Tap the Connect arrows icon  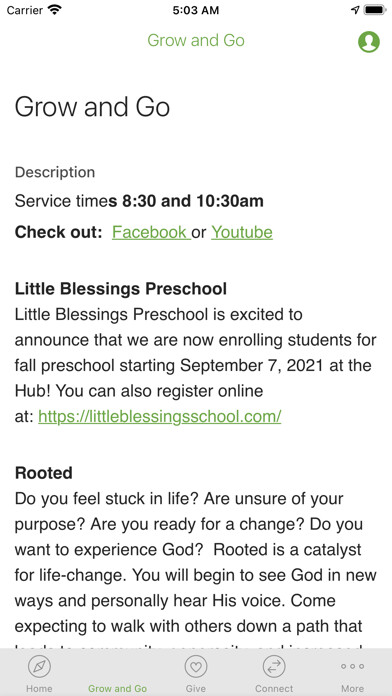pyautogui.click(x=274, y=666)
